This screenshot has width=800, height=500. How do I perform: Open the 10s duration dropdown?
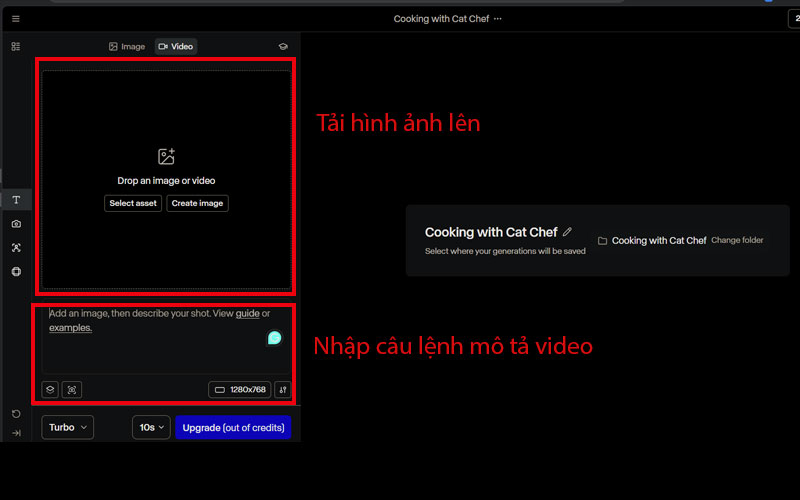tap(151, 427)
